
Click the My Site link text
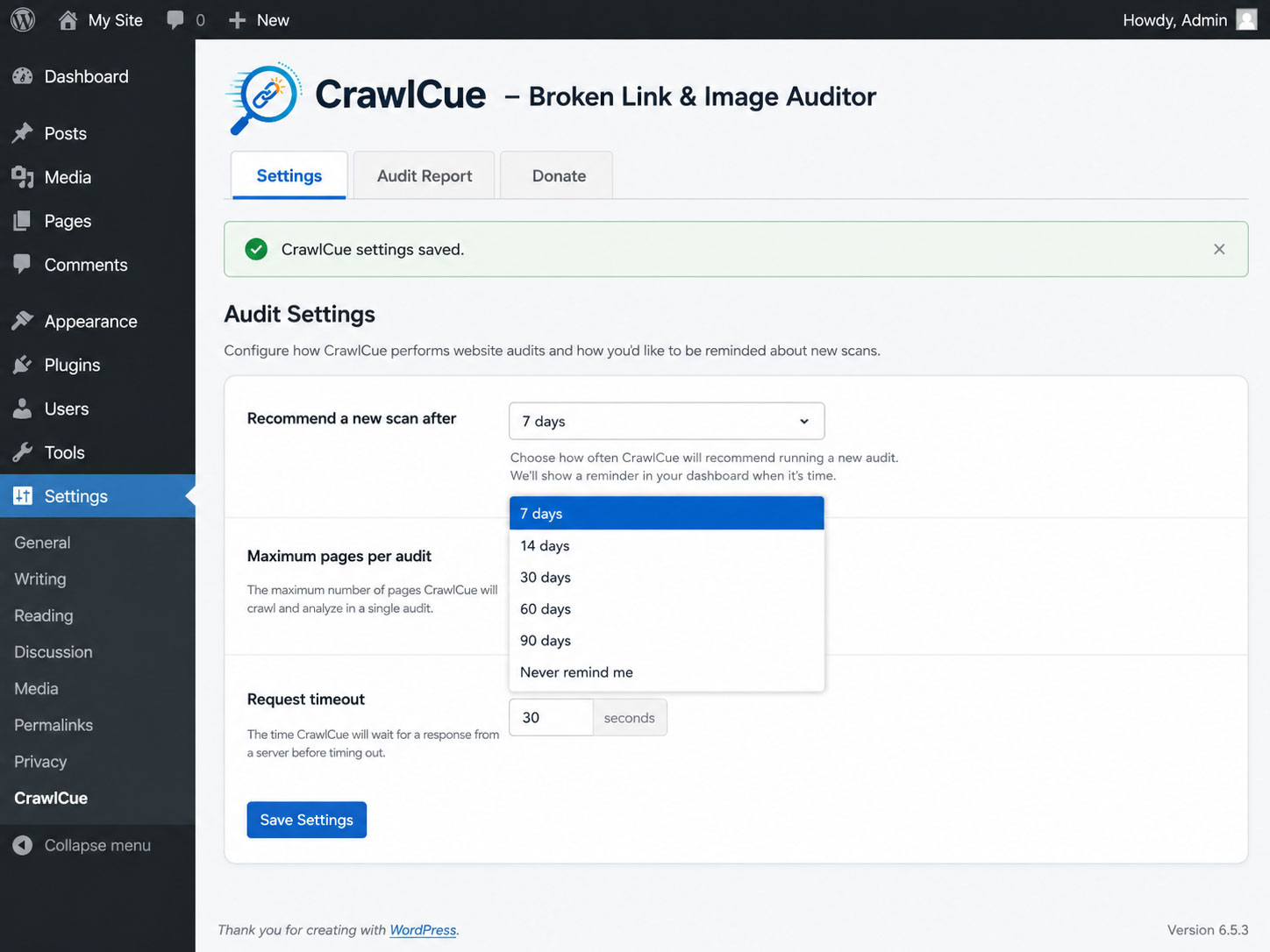point(116,20)
